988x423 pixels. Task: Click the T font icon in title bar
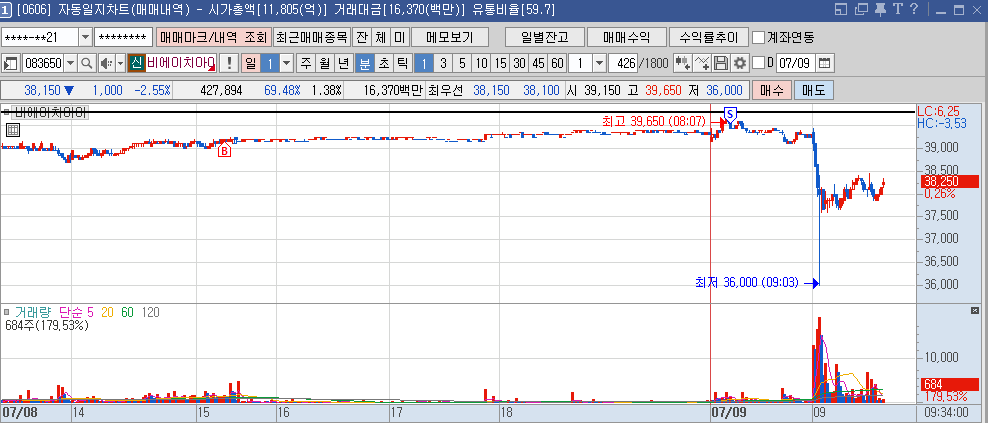coord(897,9)
